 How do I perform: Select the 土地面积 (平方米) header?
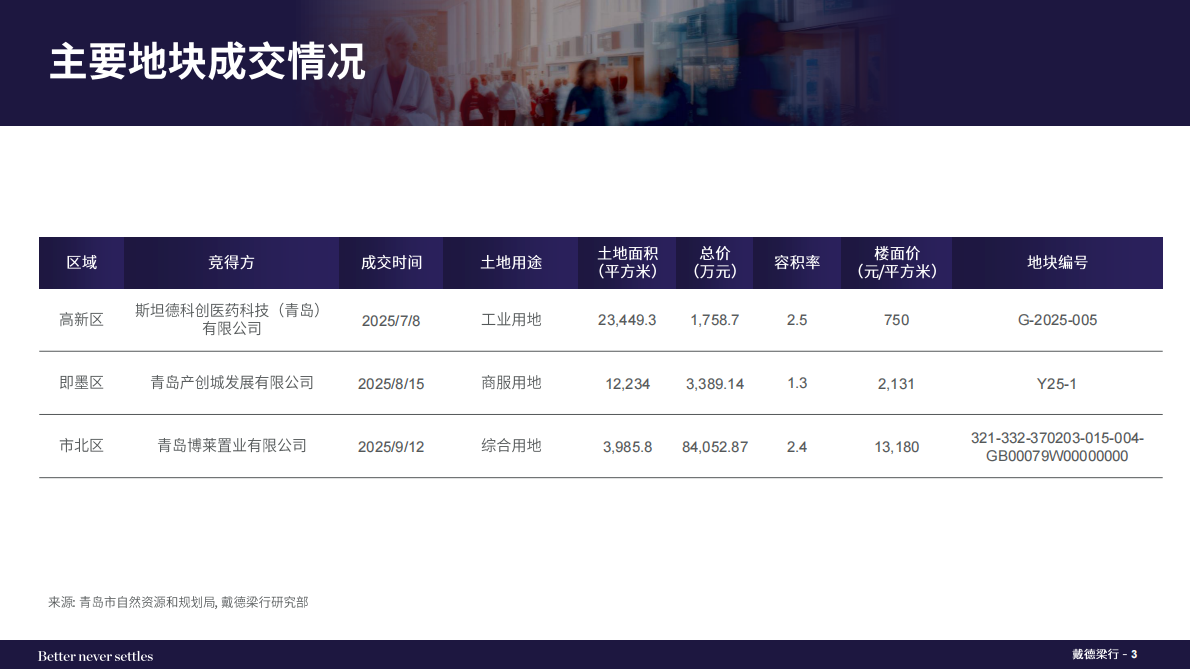pyautogui.click(x=627, y=262)
